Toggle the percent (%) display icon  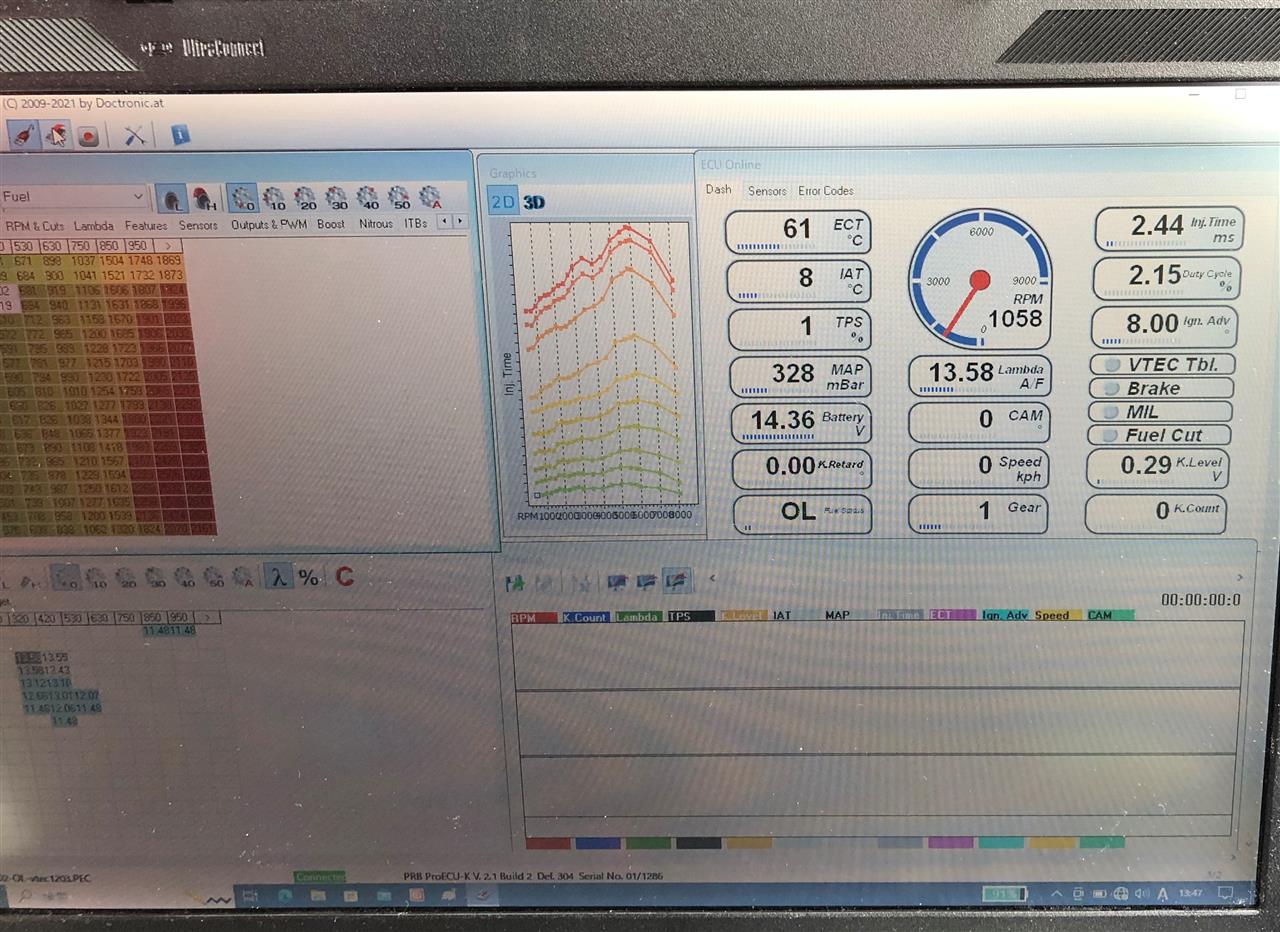click(x=309, y=577)
